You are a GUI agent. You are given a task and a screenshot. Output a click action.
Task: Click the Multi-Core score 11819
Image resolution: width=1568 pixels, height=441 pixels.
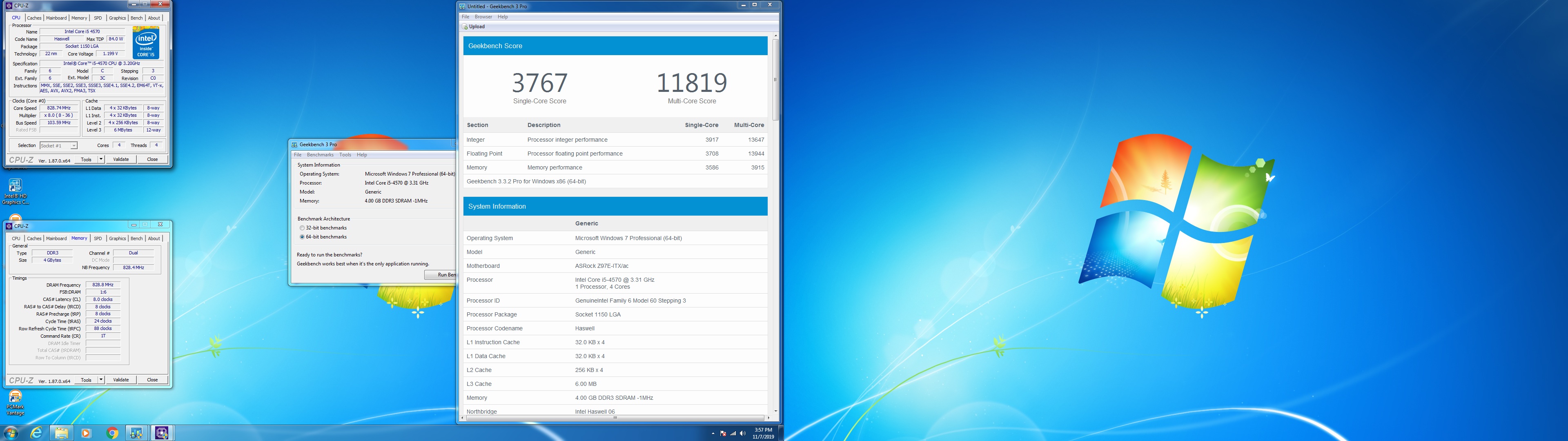click(x=692, y=83)
